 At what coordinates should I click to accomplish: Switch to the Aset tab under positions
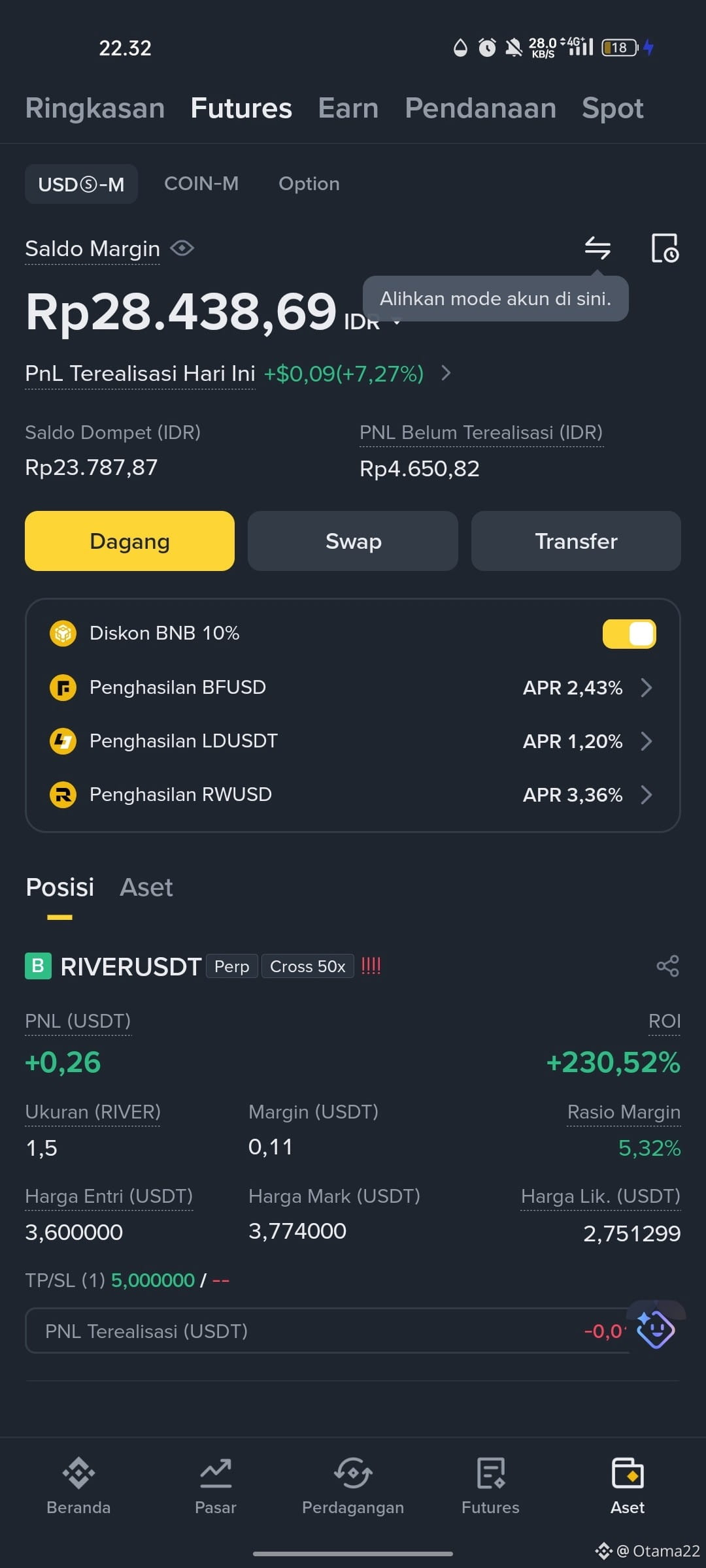(146, 887)
